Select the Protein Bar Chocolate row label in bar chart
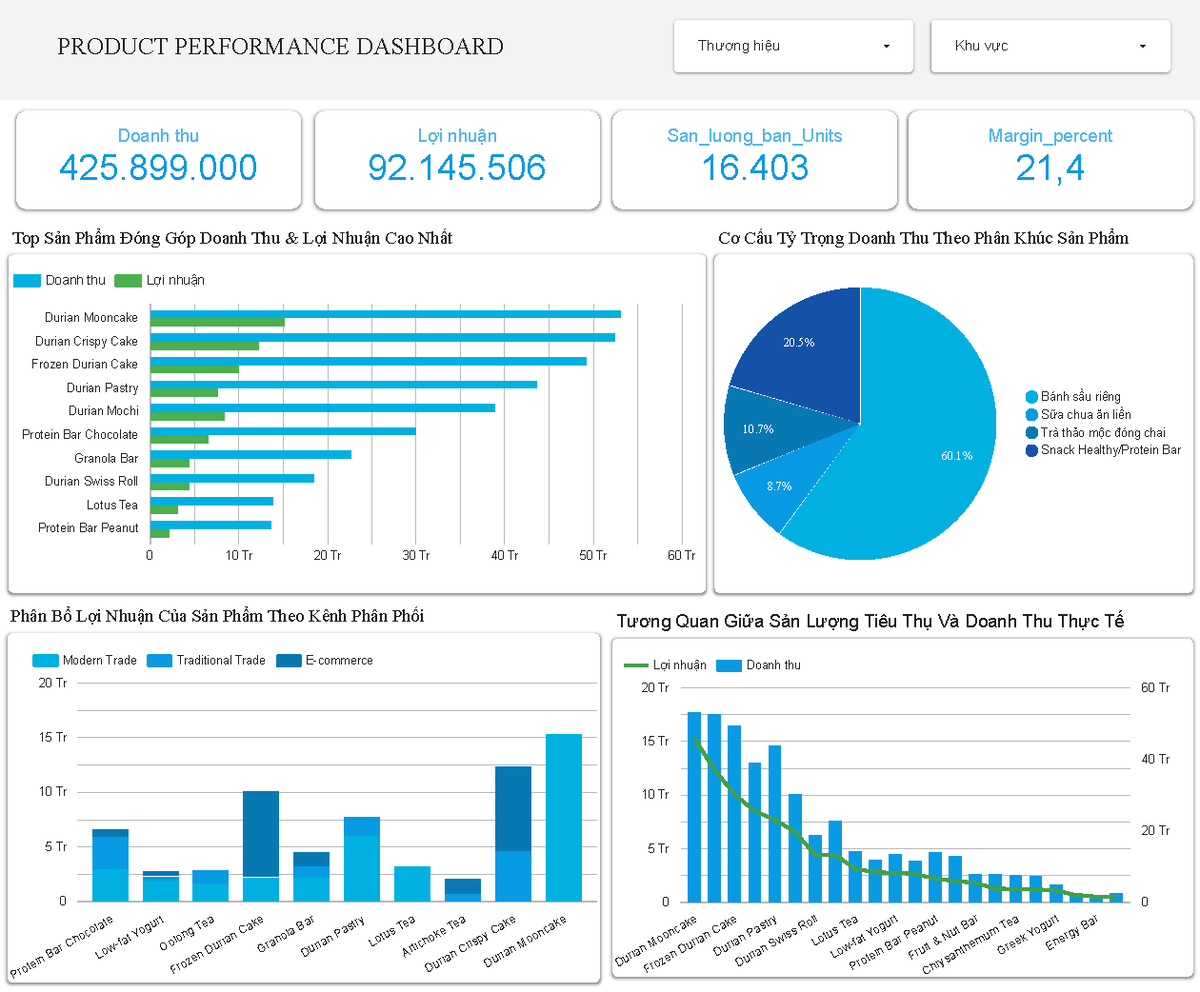This screenshot has height=992, width=1200. tap(80, 435)
